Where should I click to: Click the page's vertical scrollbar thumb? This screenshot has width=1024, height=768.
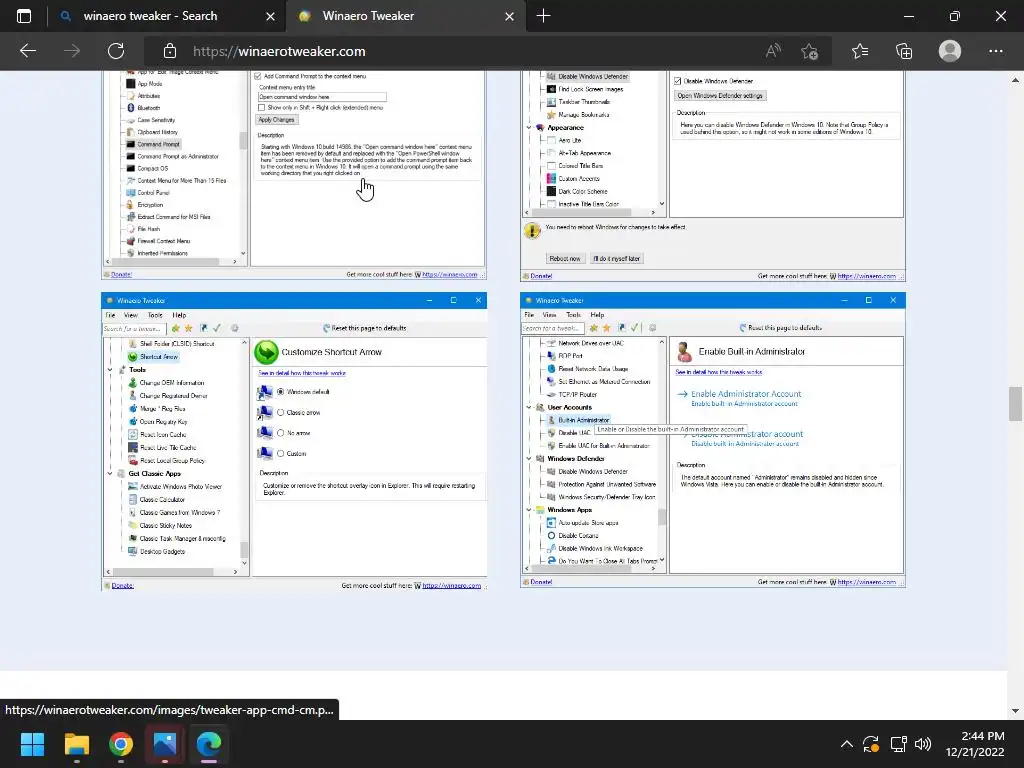click(1015, 404)
